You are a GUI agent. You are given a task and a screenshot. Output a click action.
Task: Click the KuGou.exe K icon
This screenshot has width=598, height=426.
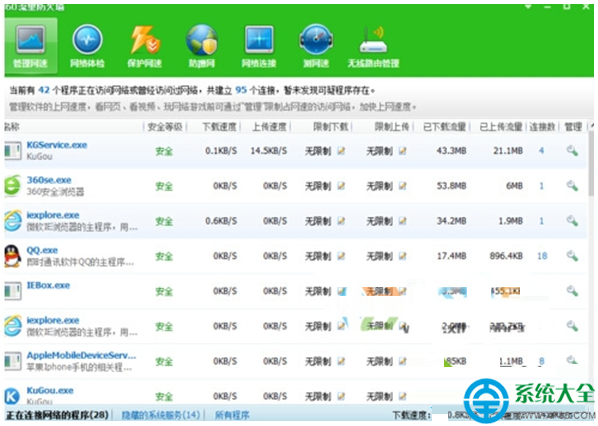[12, 396]
